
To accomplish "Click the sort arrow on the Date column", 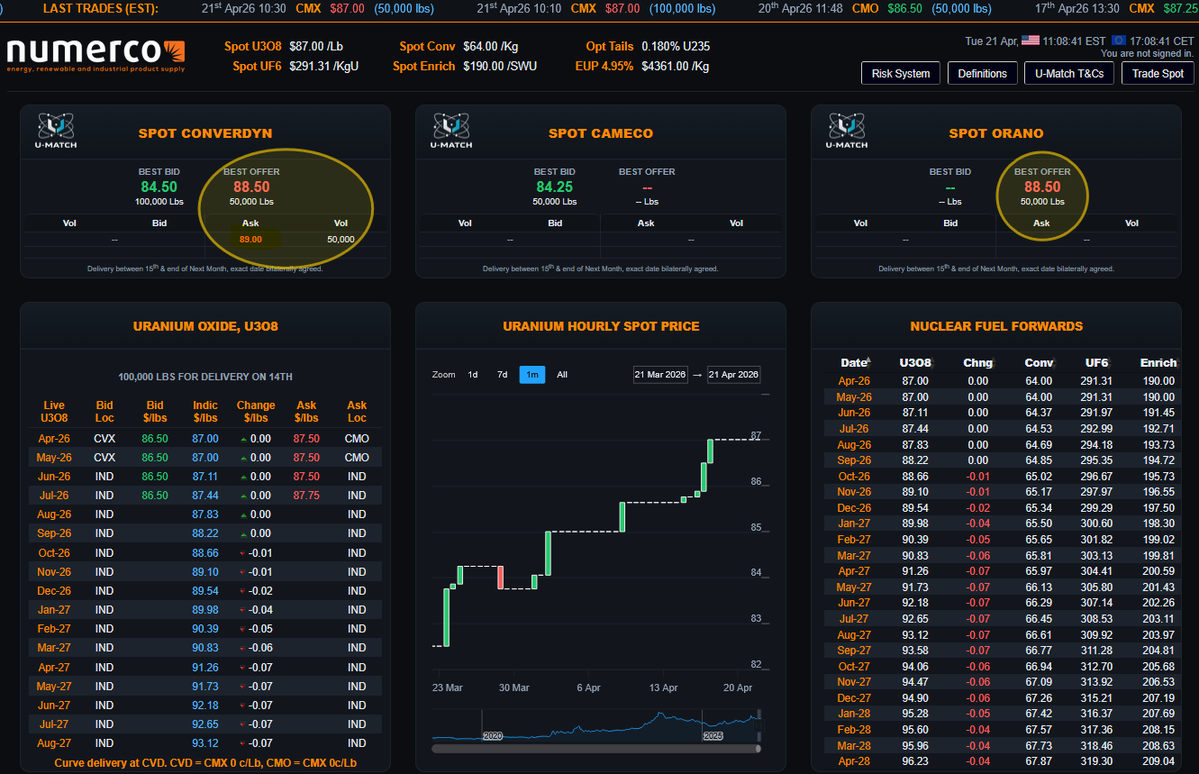I will pos(871,361).
